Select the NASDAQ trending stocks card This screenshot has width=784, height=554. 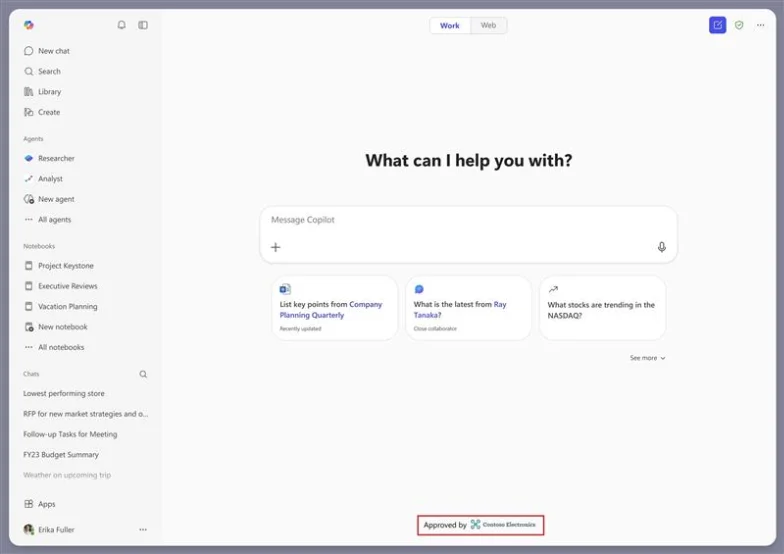coord(602,308)
